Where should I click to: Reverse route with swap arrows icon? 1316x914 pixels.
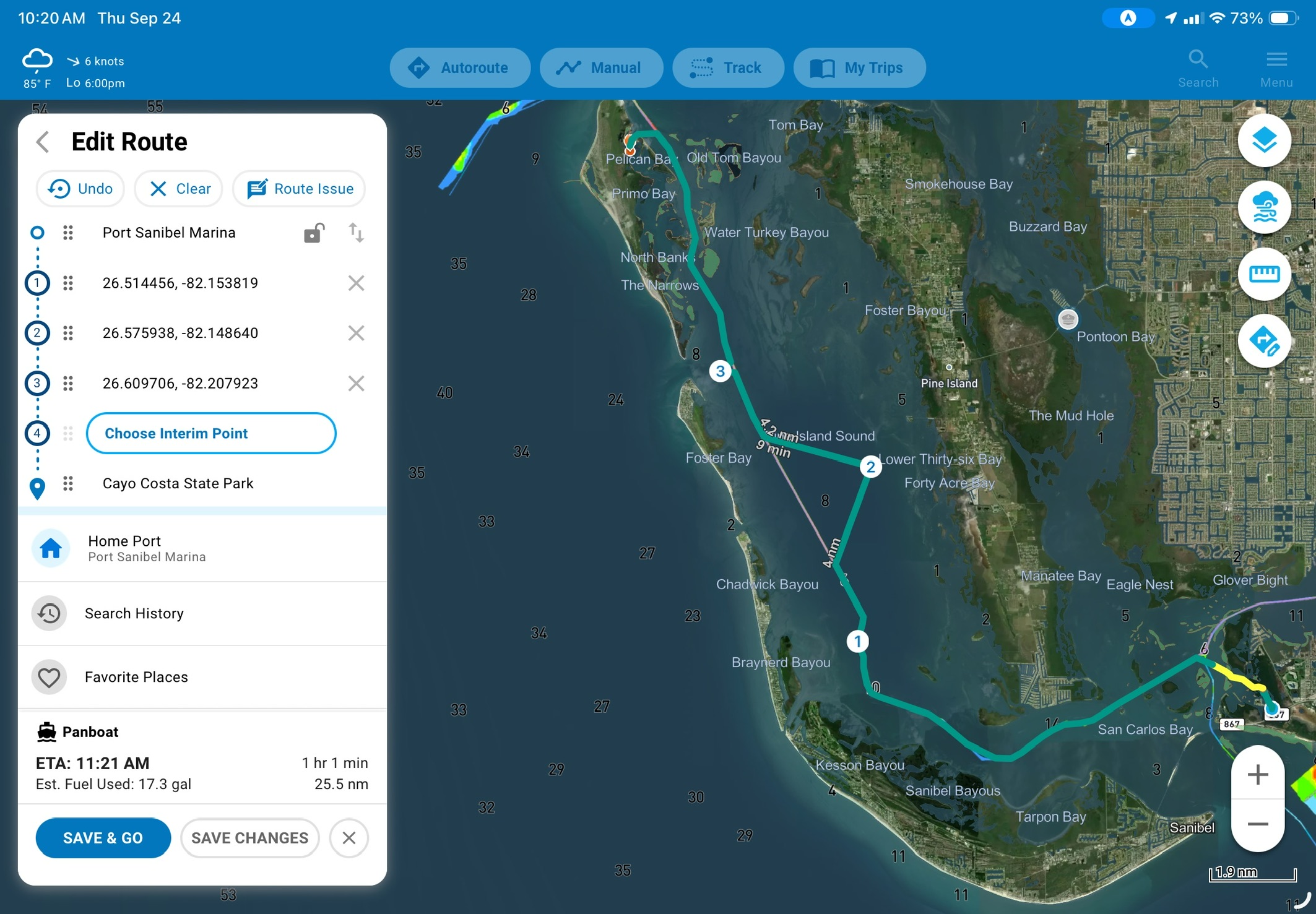tap(356, 233)
